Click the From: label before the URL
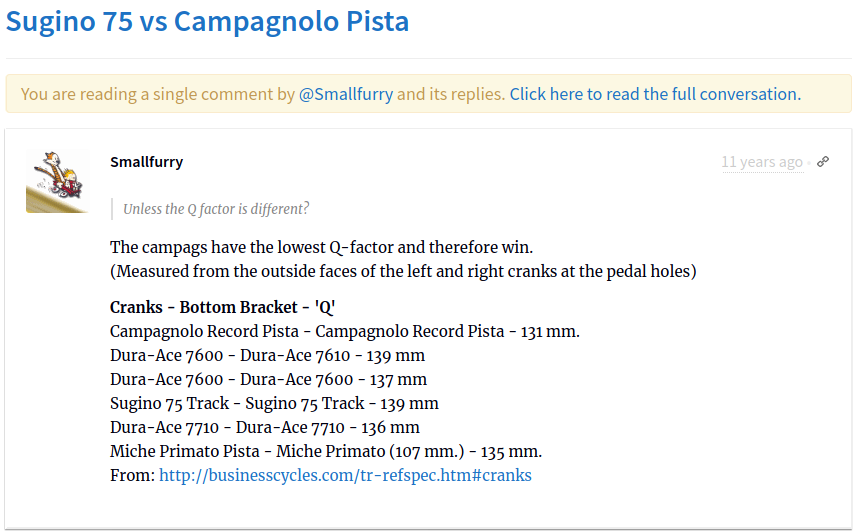857x532 pixels. pyautogui.click(x=132, y=475)
